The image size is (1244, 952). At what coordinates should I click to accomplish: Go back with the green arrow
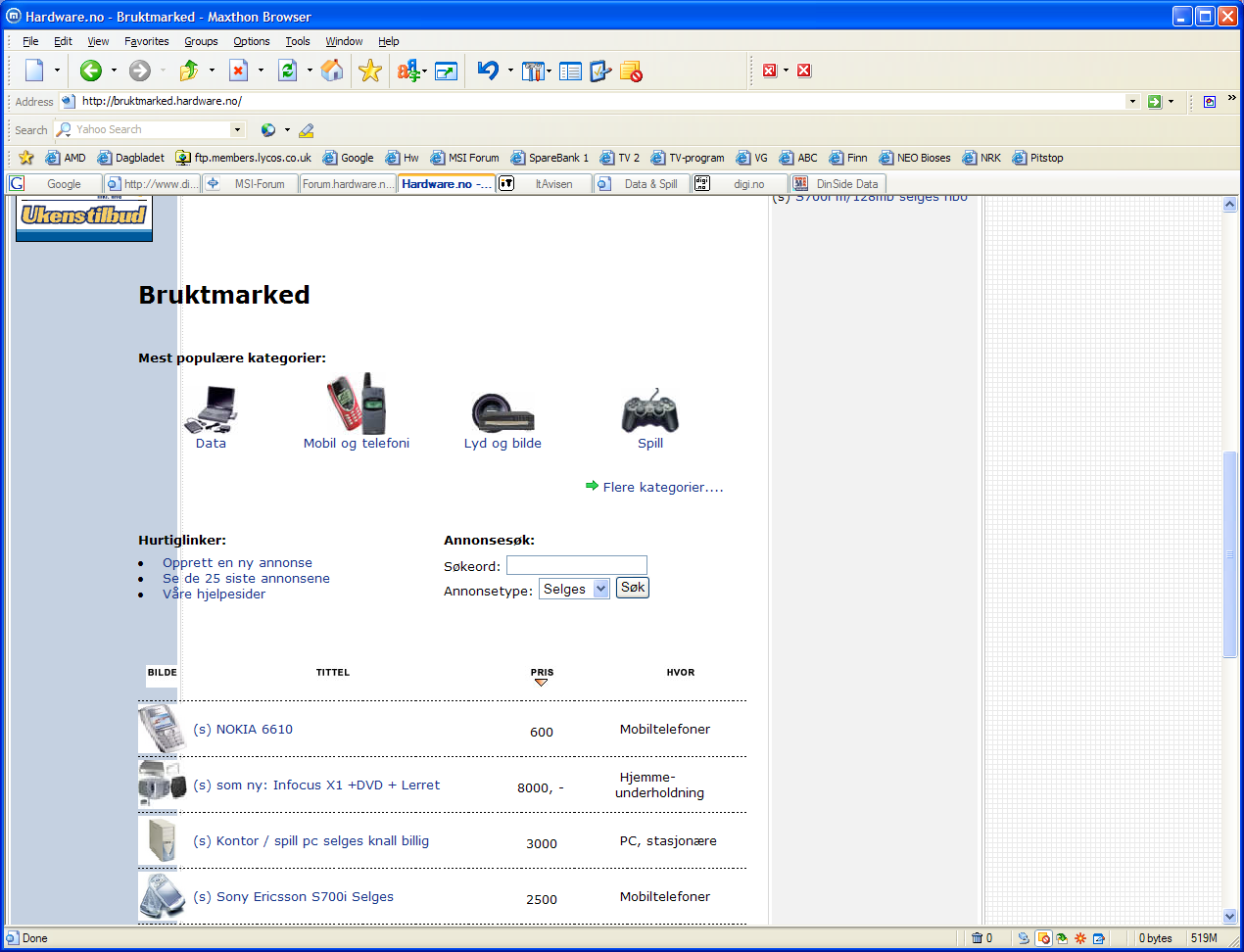click(x=91, y=71)
